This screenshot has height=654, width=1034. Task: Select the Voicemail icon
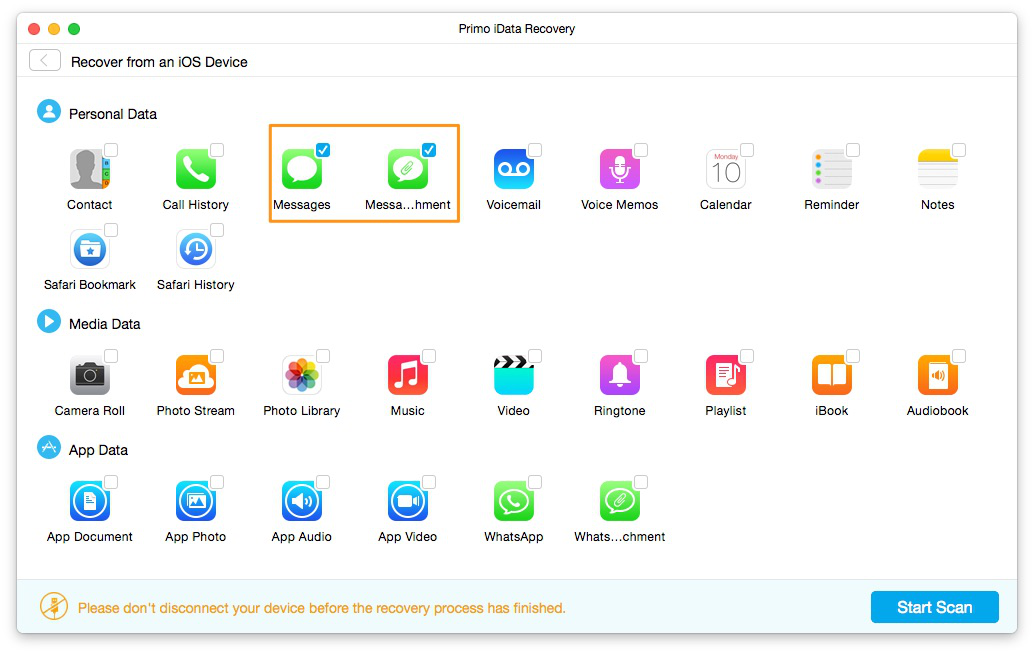(514, 169)
